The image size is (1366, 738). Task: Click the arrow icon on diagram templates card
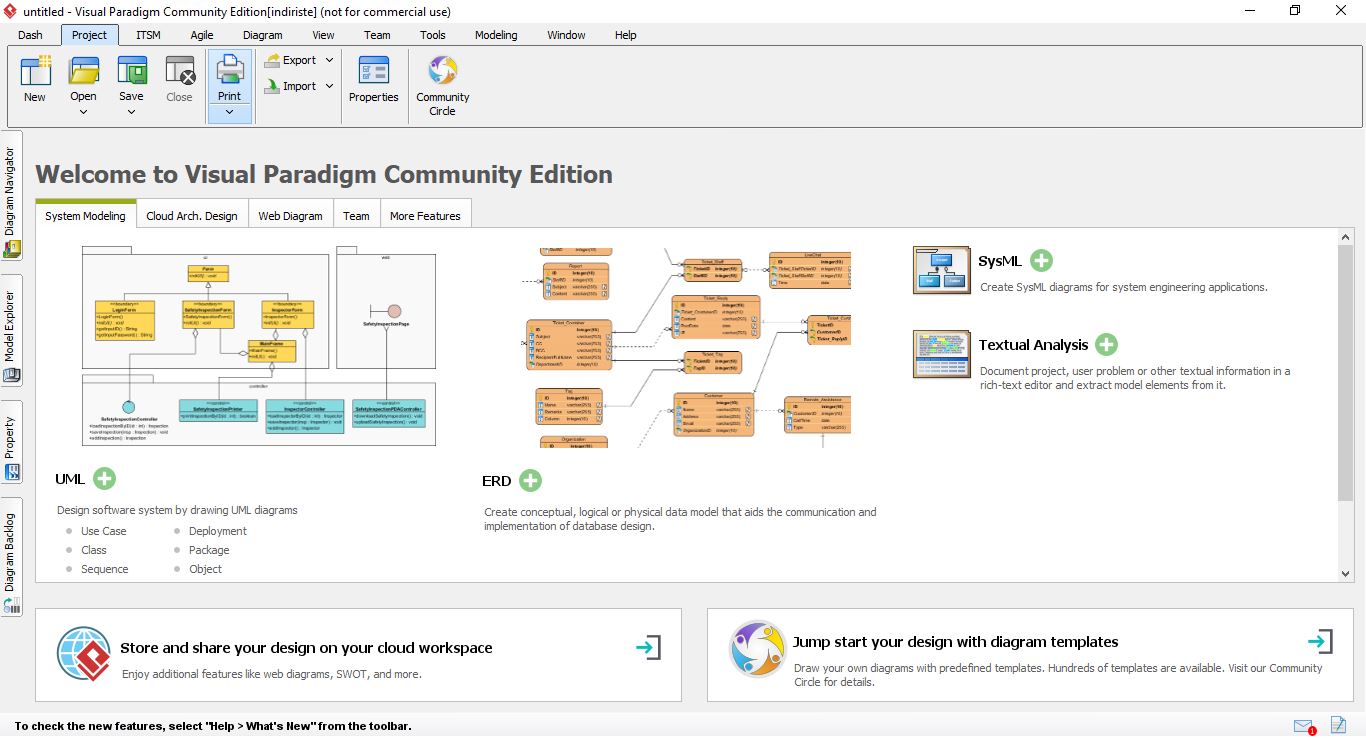coord(1320,641)
